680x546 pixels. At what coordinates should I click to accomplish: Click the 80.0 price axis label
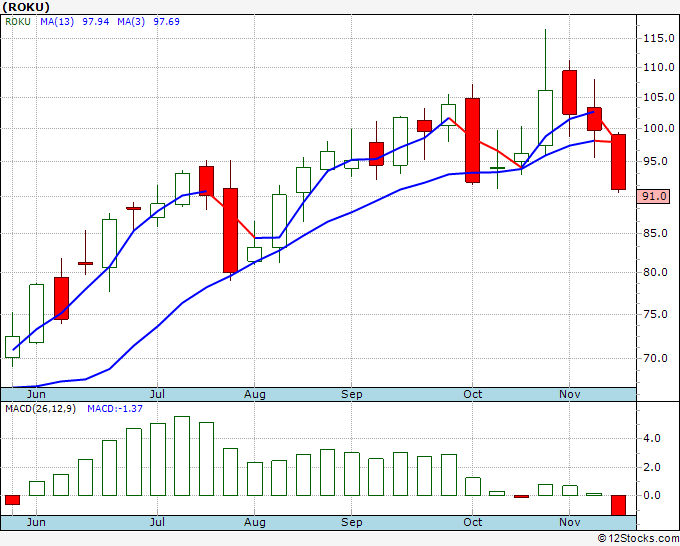pyautogui.click(x=655, y=272)
